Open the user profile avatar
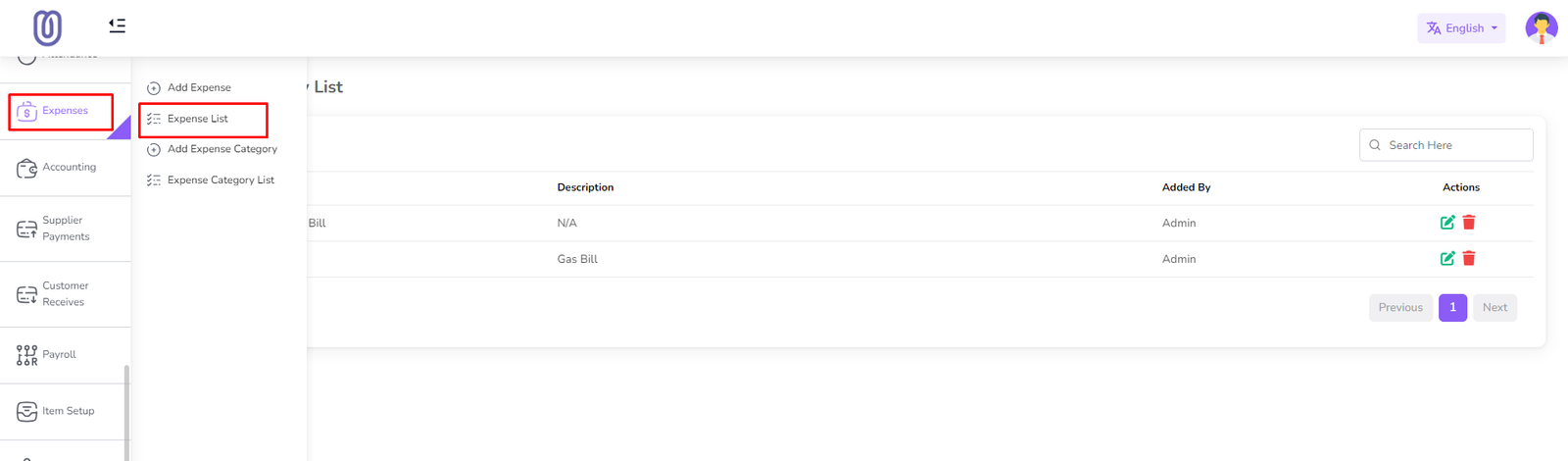 coord(1541,27)
